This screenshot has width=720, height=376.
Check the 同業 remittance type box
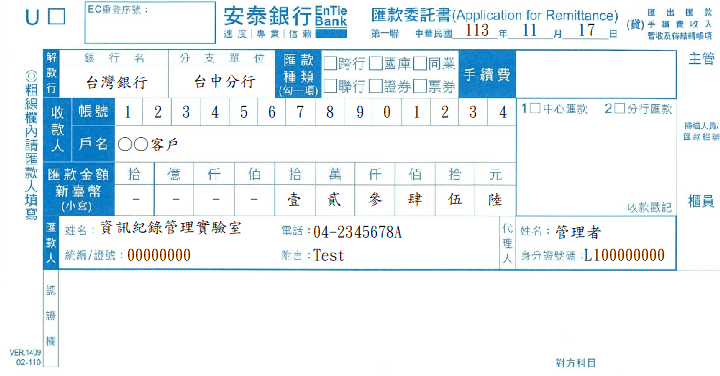(x=420, y=63)
